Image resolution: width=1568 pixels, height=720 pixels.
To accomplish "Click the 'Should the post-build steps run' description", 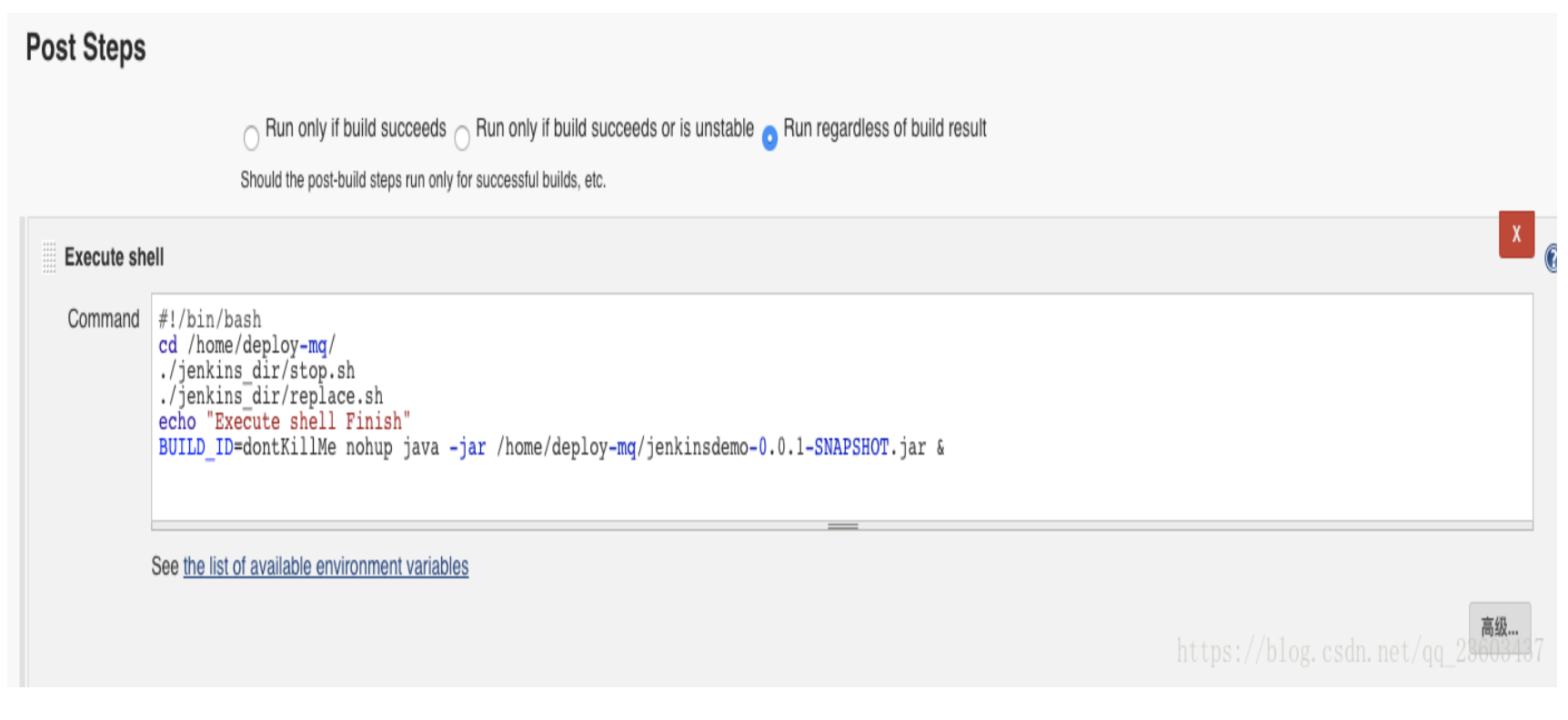I will tap(423, 180).
